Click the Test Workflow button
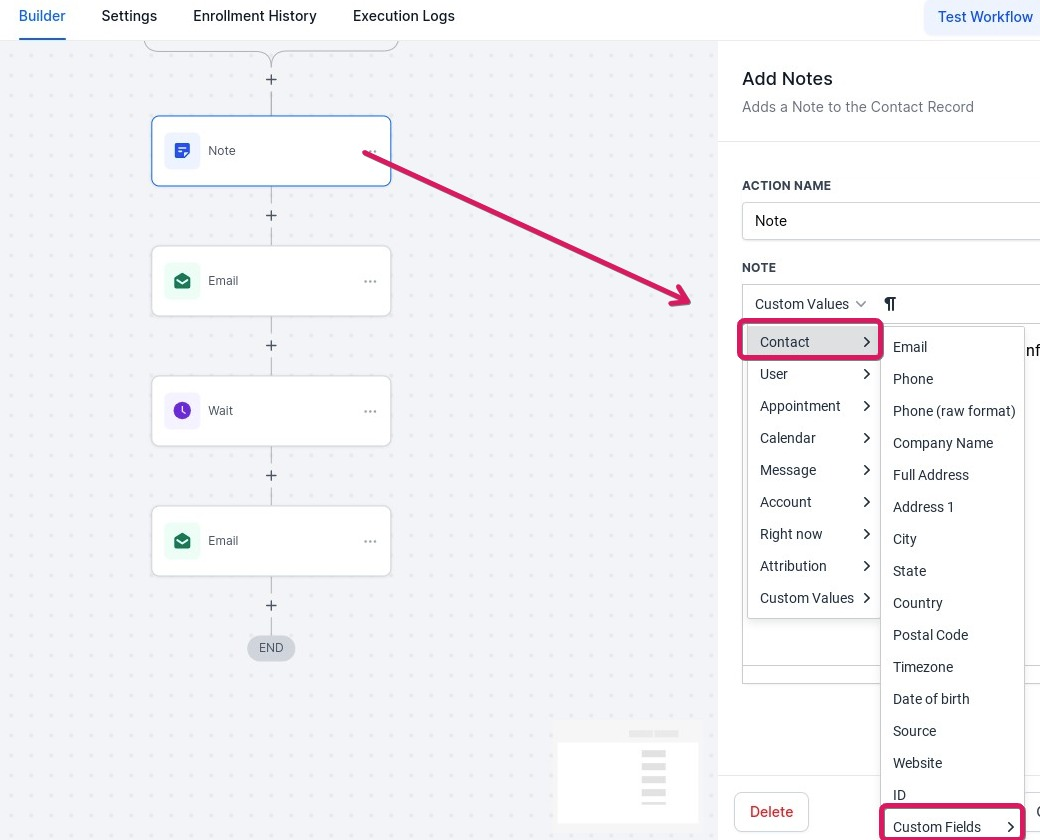This screenshot has height=840, width=1040. 984,17
